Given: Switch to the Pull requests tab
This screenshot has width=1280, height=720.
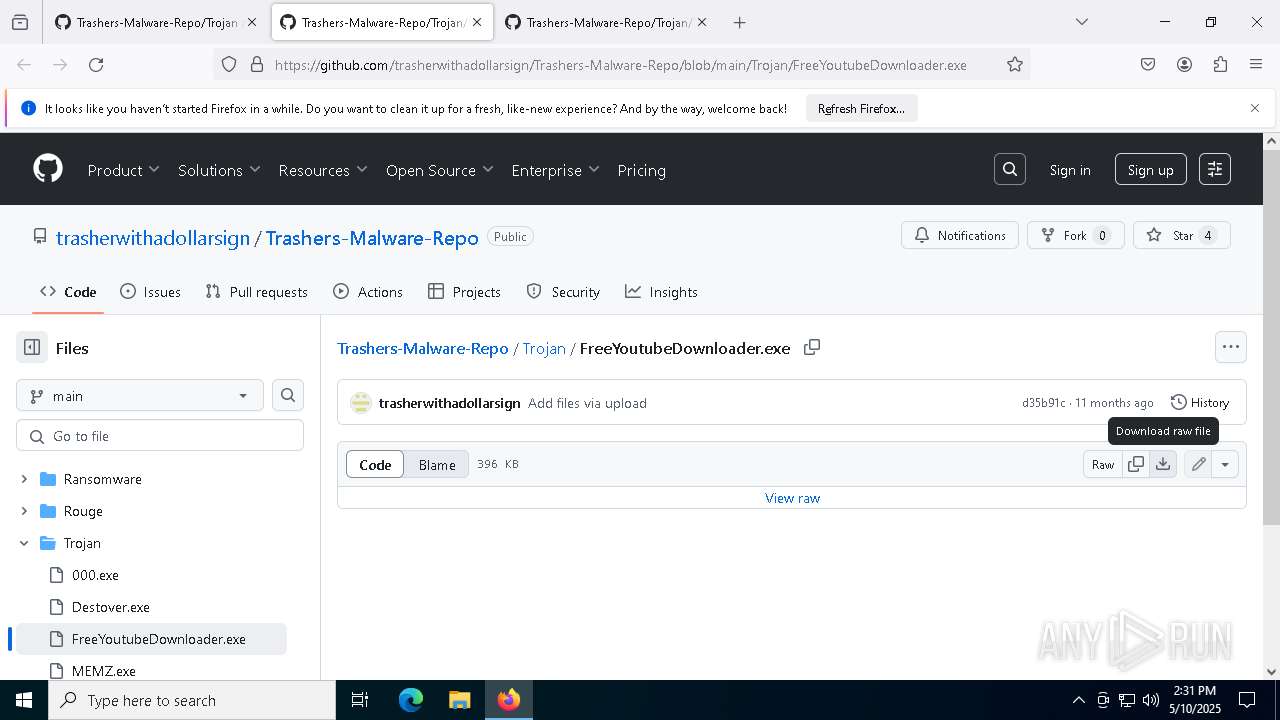Looking at the screenshot, I should 256,292.
